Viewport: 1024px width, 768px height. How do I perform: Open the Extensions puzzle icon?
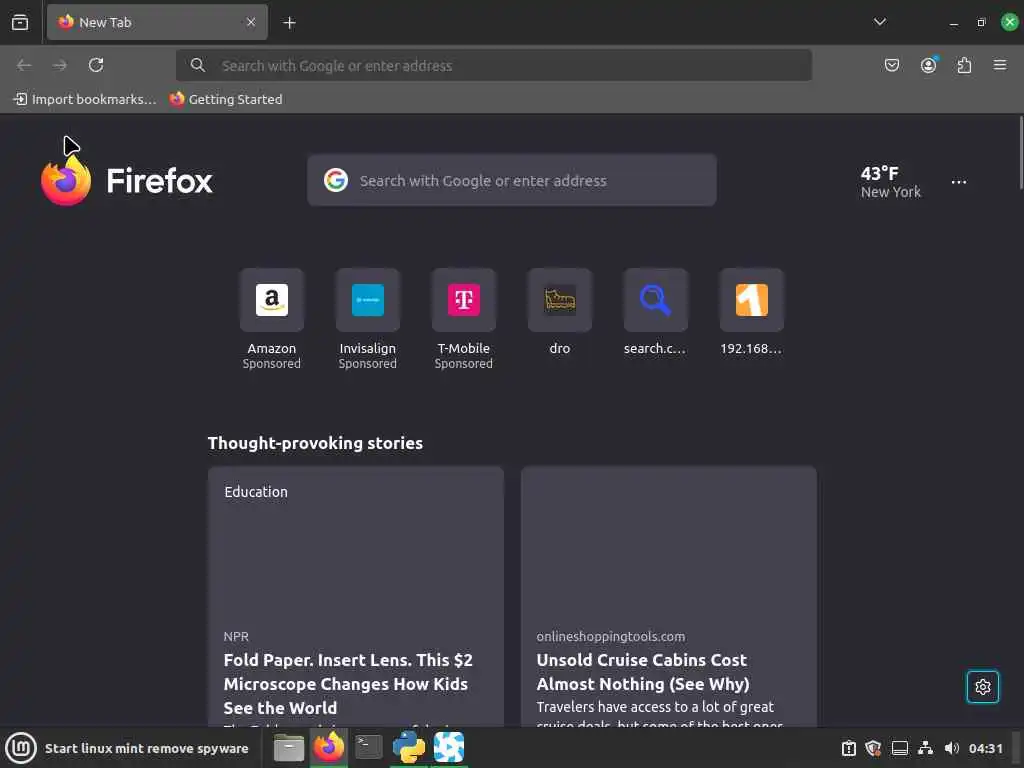pos(964,65)
